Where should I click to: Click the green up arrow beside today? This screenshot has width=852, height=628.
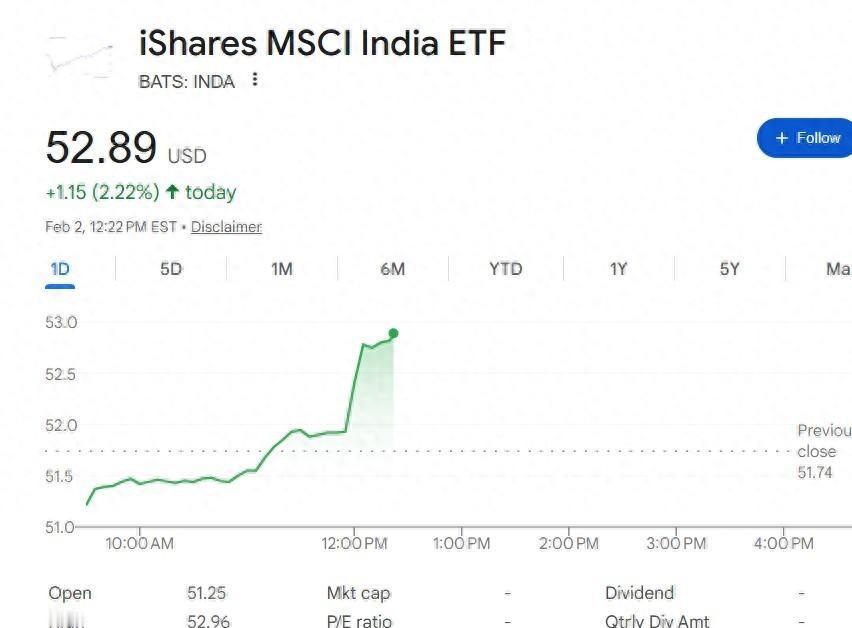172,192
